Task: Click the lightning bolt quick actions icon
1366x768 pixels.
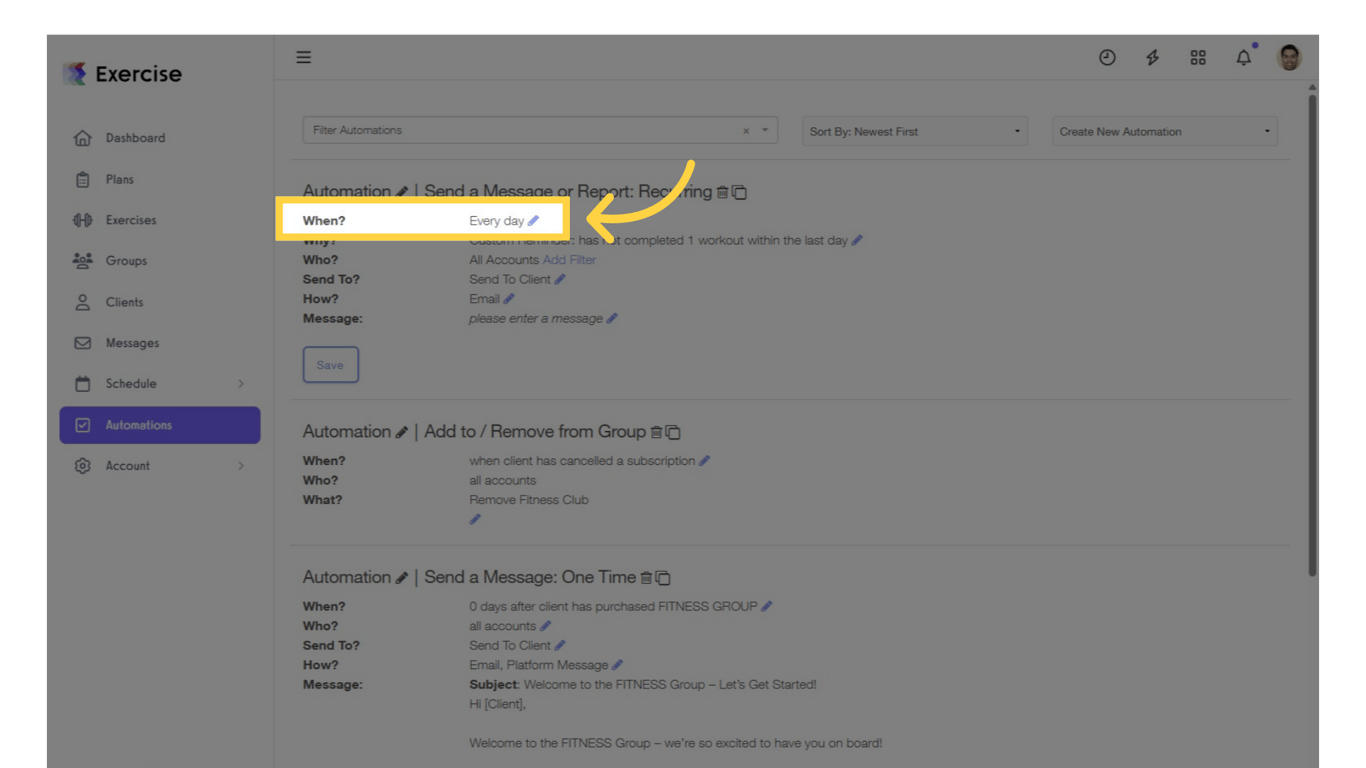Action: (x=1152, y=57)
